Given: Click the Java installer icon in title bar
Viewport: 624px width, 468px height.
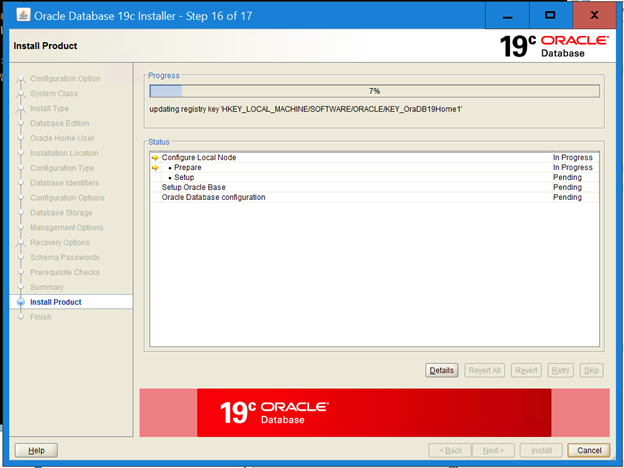Looking at the screenshot, I should [x=23, y=15].
